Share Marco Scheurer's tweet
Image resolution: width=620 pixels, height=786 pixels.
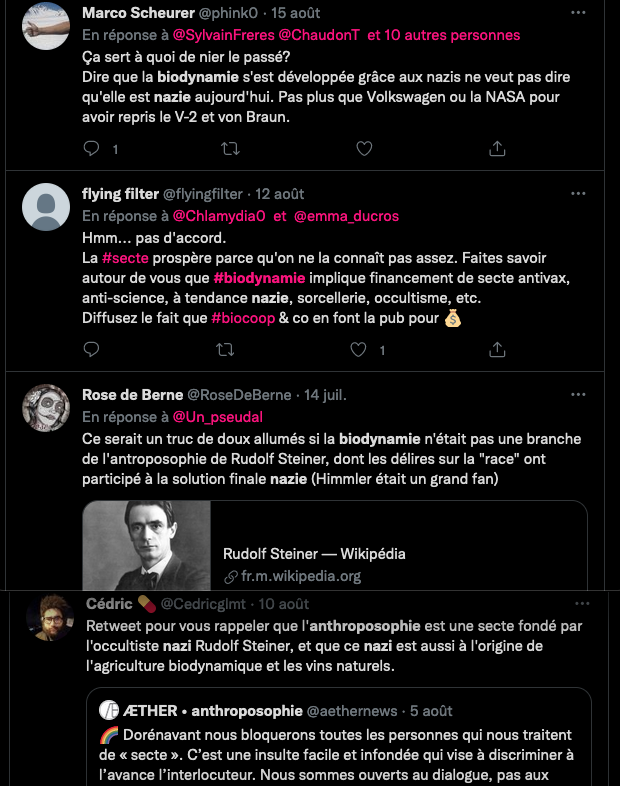tap(497, 148)
